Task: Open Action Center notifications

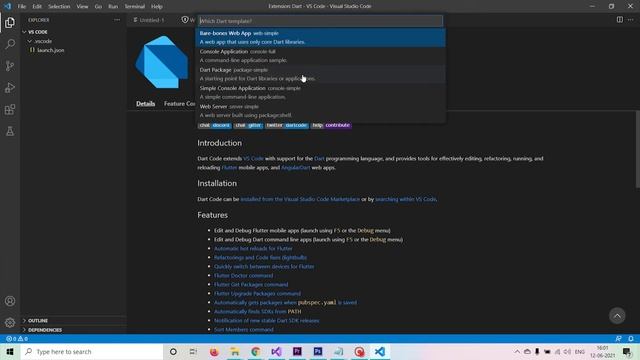Action: [x=627, y=351]
